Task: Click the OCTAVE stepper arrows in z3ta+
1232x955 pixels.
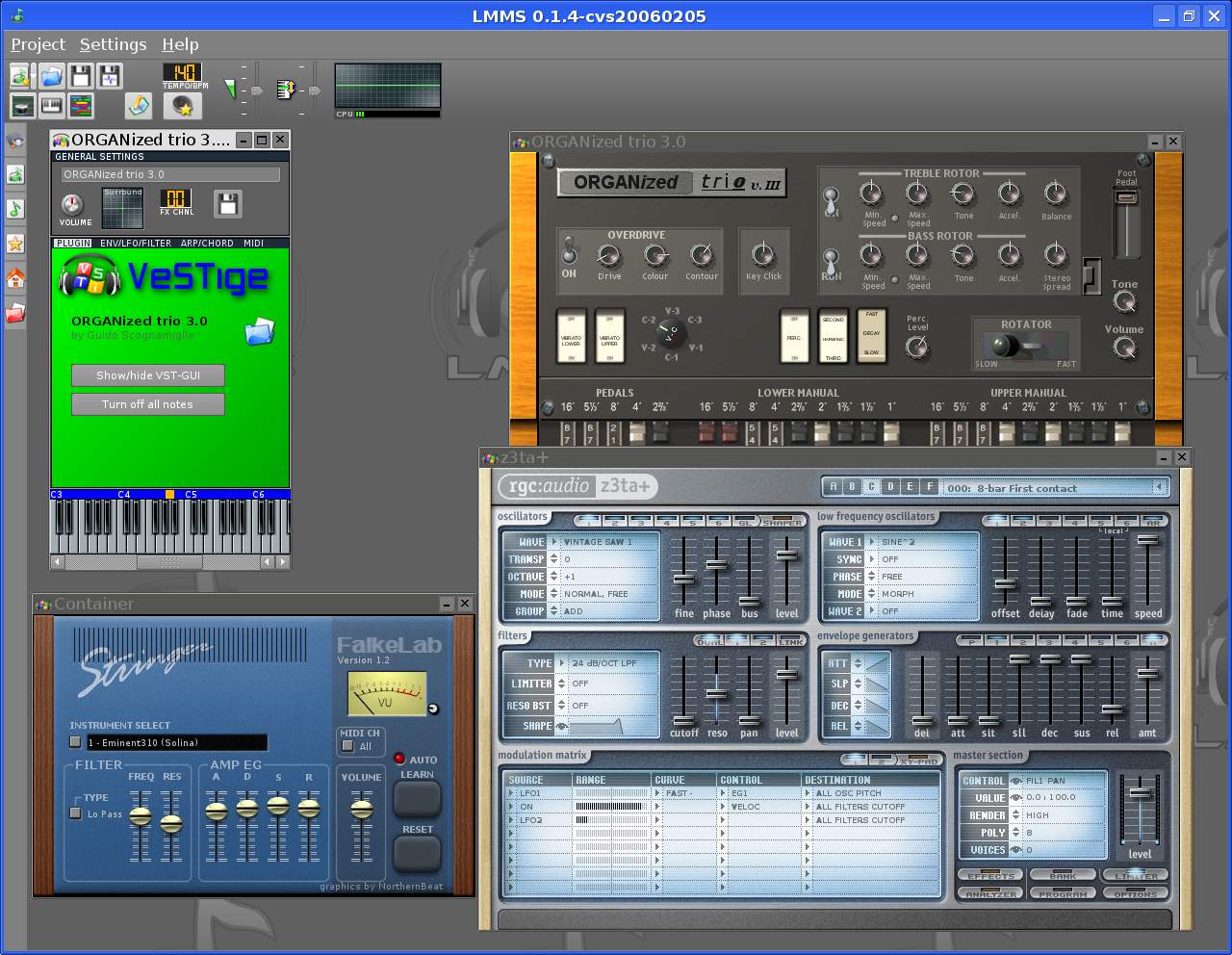Action: (x=554, y=577)
